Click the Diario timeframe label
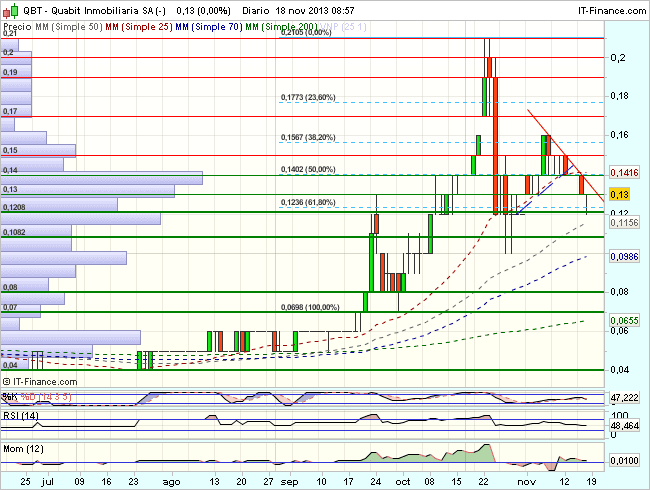Screen dimensions: 650x490 (256, 10)
